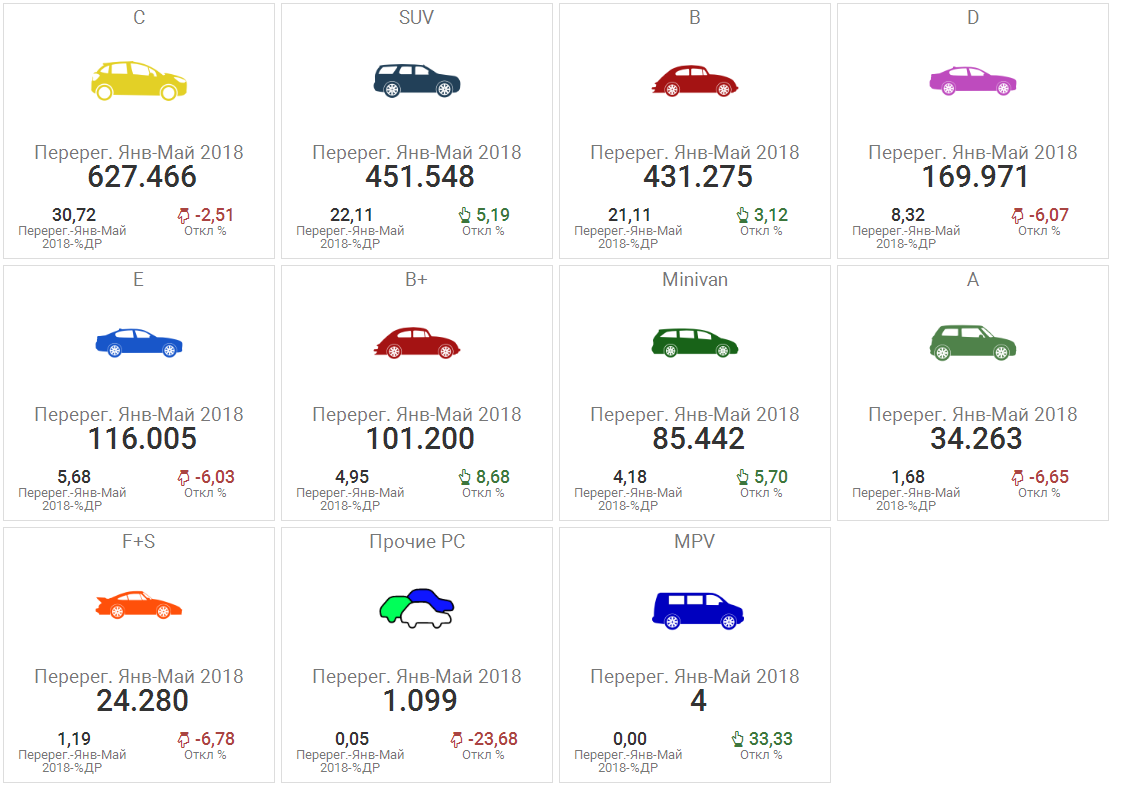The height and width of the screenshot is (793, 1122).
Task: Click the blue E segment sedan icon
Action: coord(139,343)
